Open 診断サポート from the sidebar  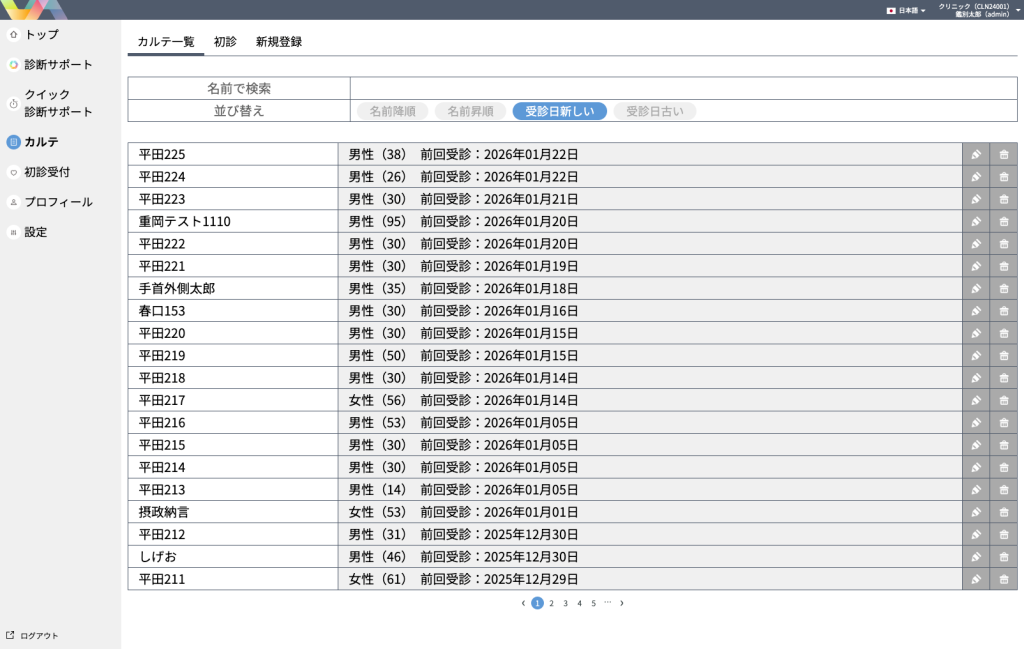click(58, 65)
